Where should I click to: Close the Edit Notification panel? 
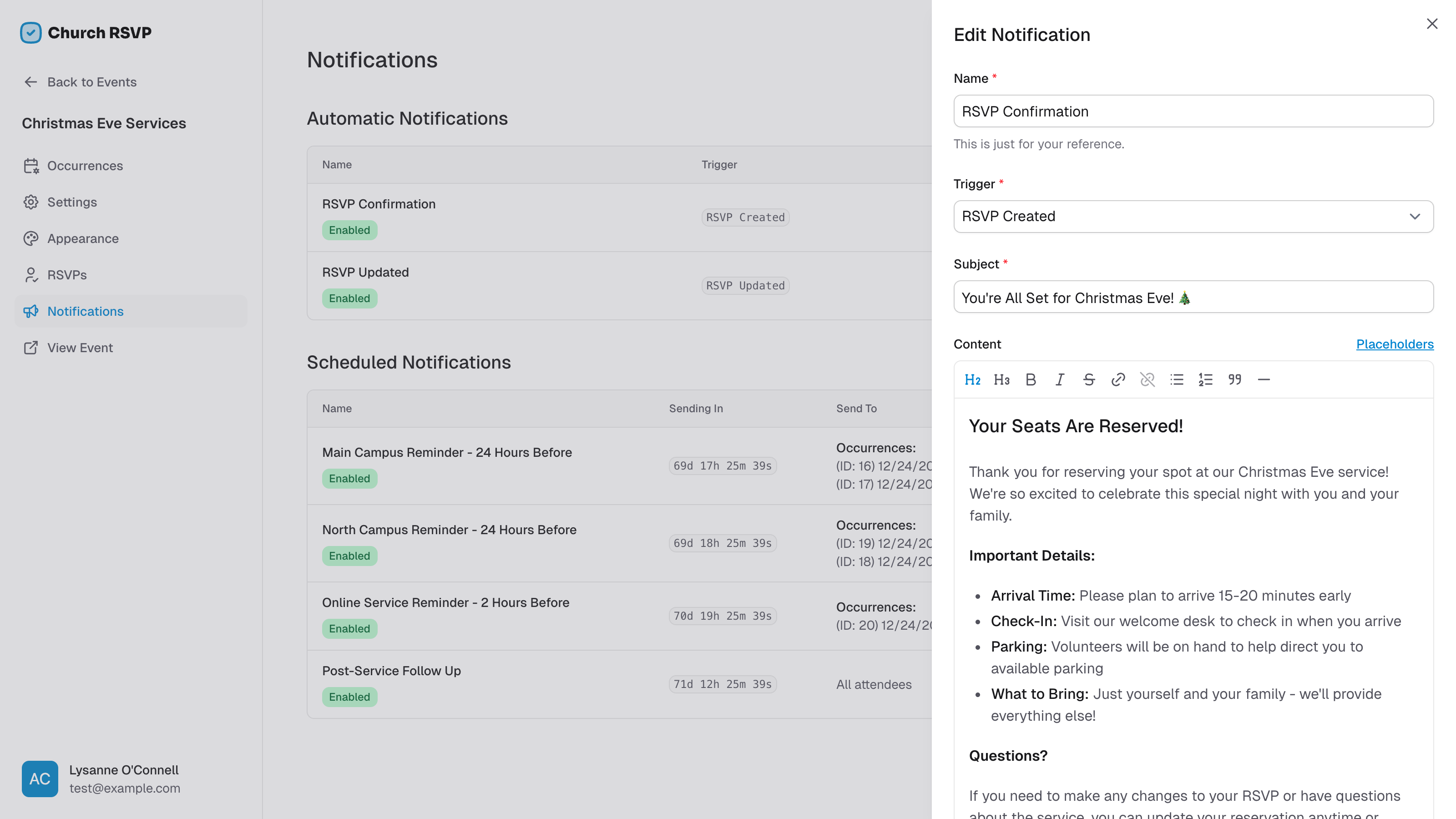click(1432, 24)
